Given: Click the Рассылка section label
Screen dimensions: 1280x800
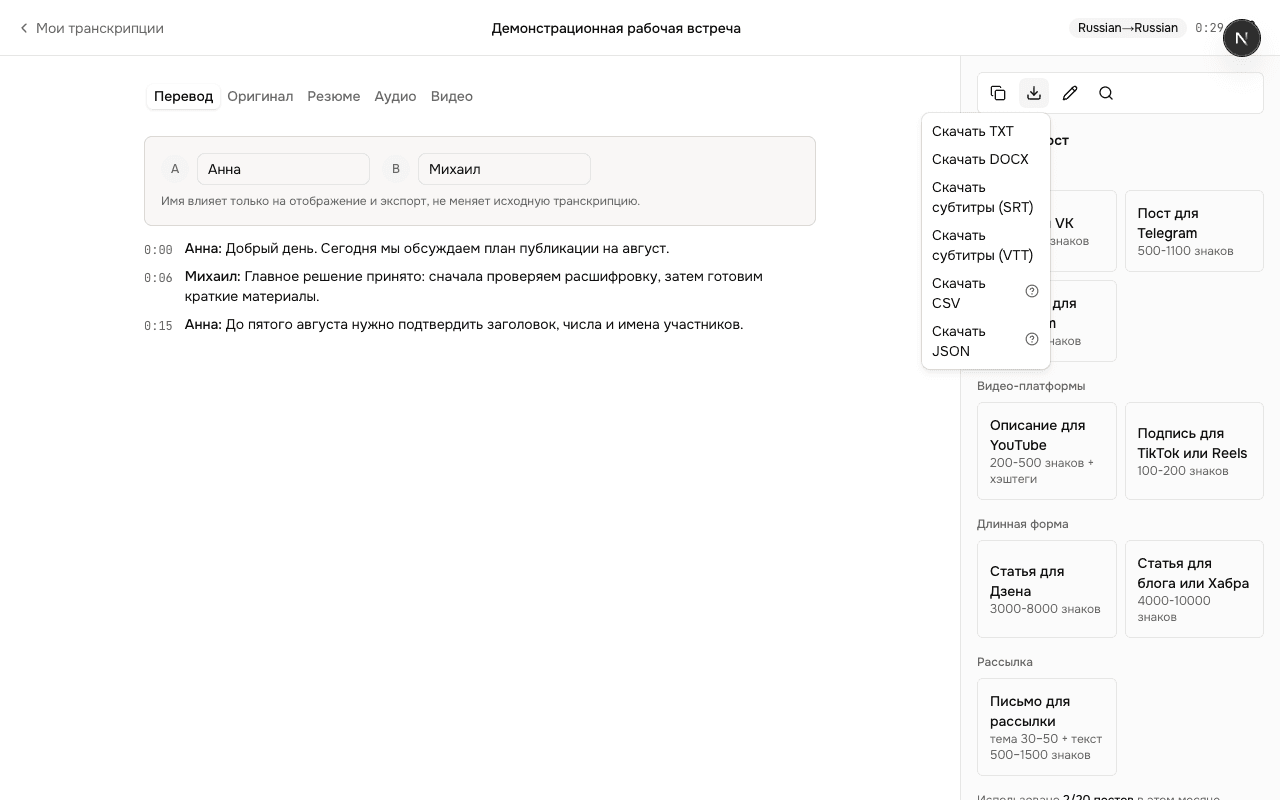Looking at the screenshot, I should coord(1005,662).
